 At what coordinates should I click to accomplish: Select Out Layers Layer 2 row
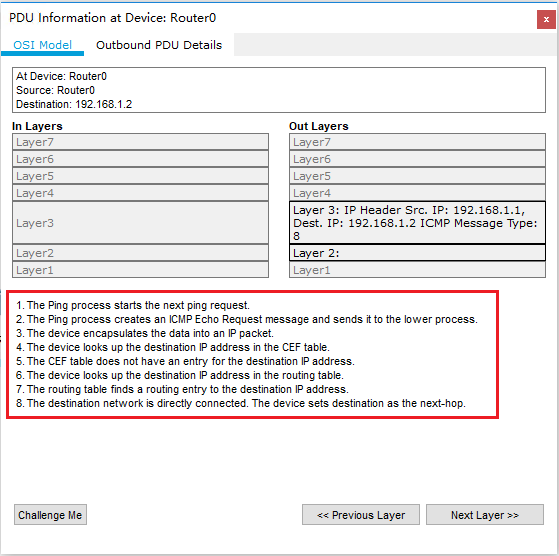click(x=417, y=253)
